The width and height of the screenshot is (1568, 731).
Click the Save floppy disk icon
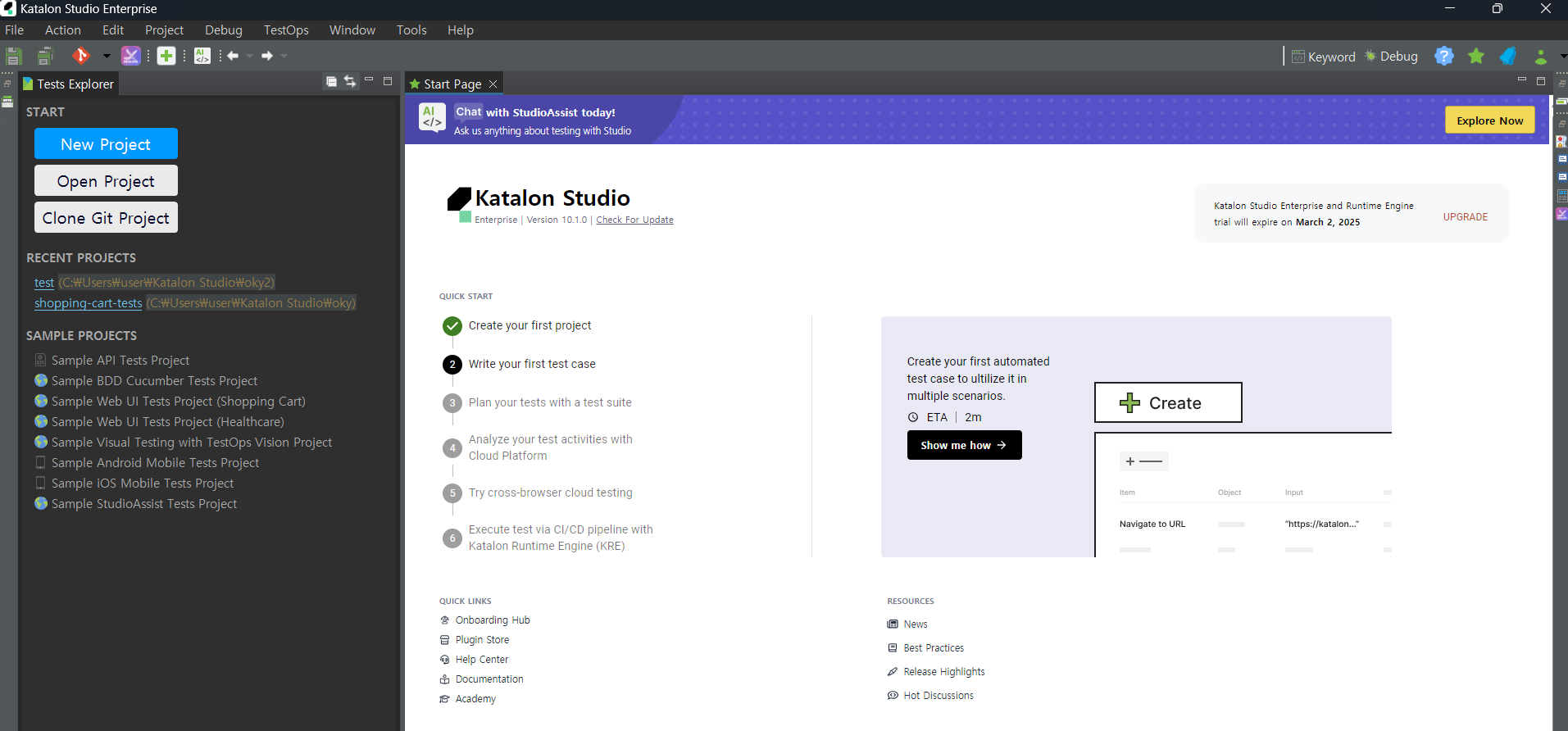pyautogui.click(x=13, y=56)
